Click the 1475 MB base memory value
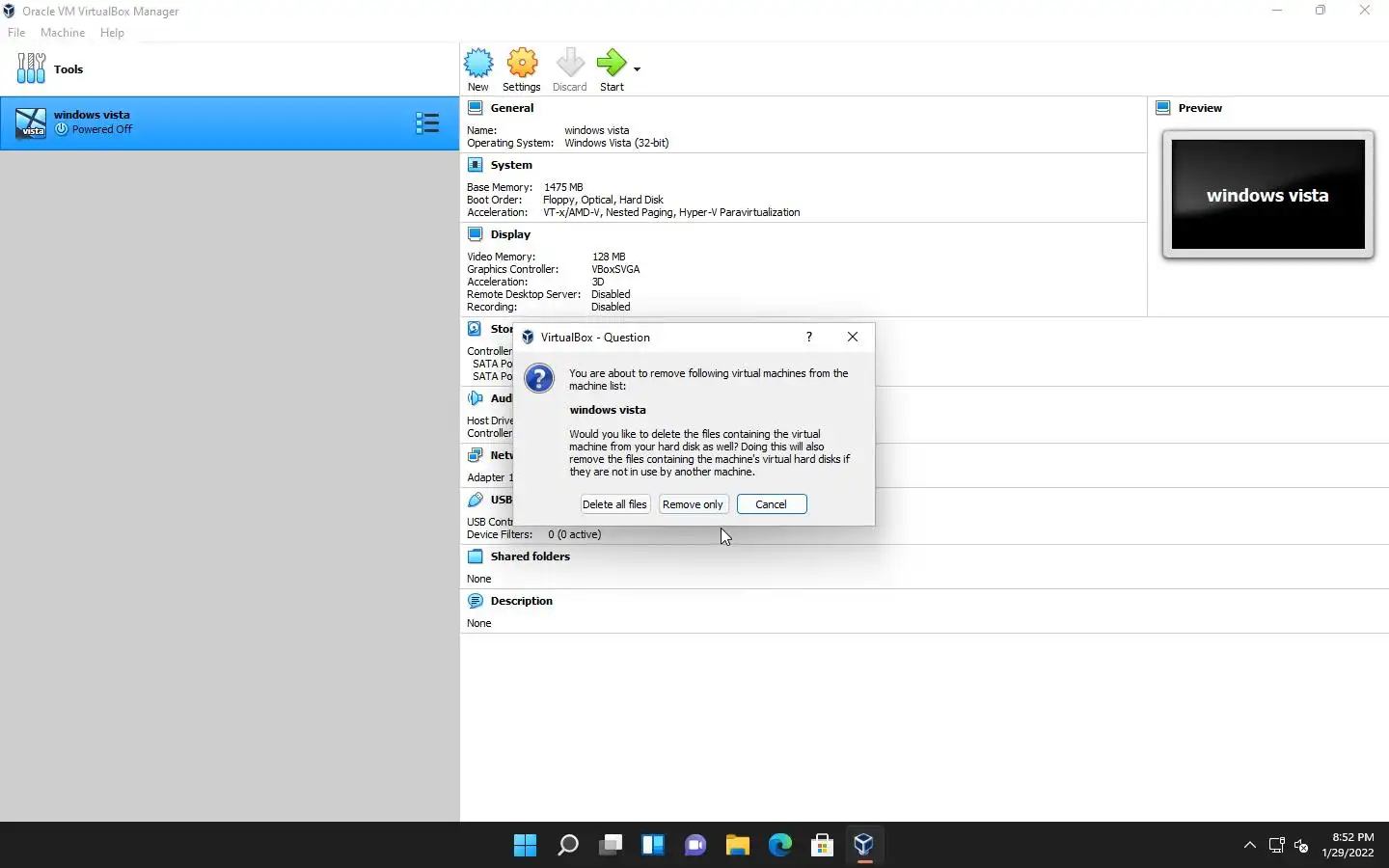1389x868 pixels. pos(563,187)
